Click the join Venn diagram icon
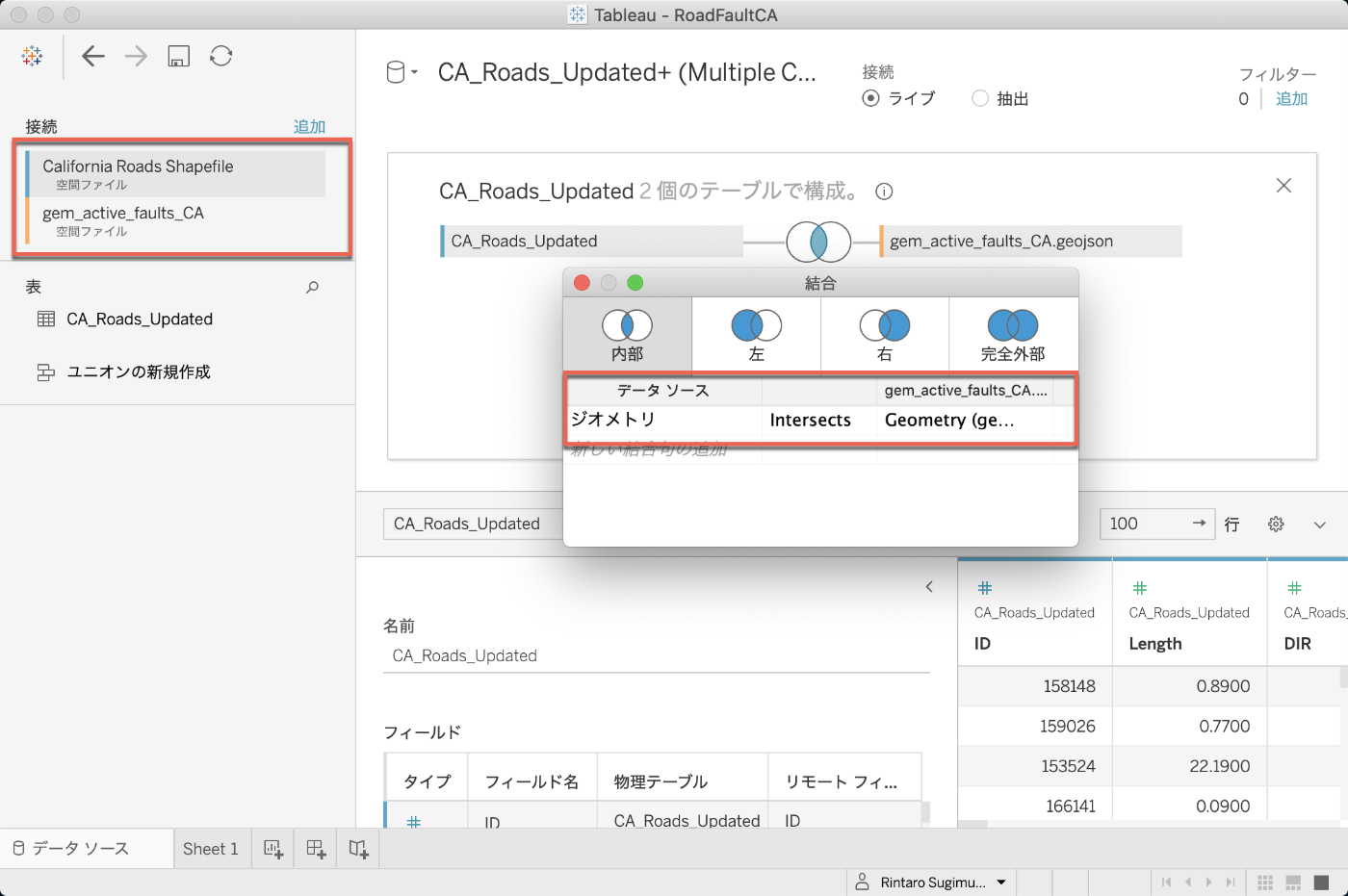Viewport: 1348px width, 896px height. click(x=818, y=242)
